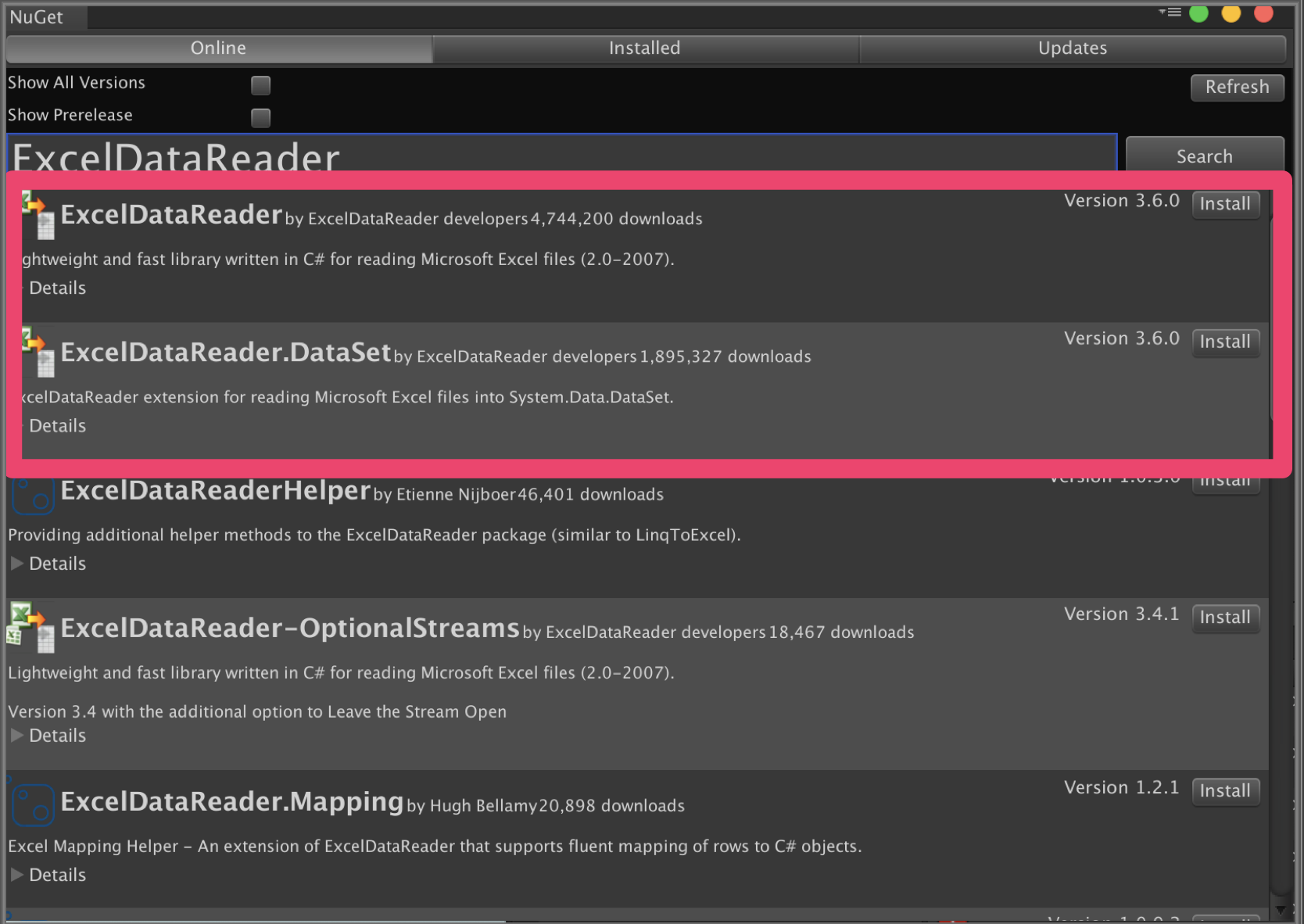Click the ExcelDataReader.DataSet package icon
The width and height of the screenshot is (1304, 924).
pos(38,353)
